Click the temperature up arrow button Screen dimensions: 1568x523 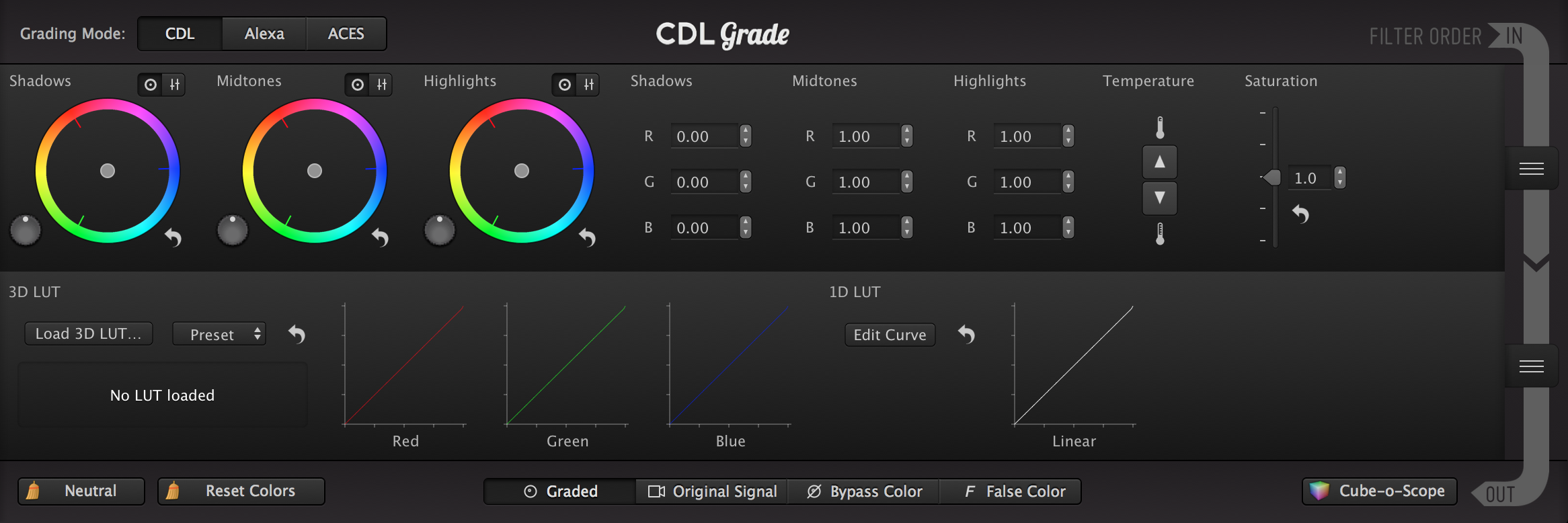[1159, 162]
